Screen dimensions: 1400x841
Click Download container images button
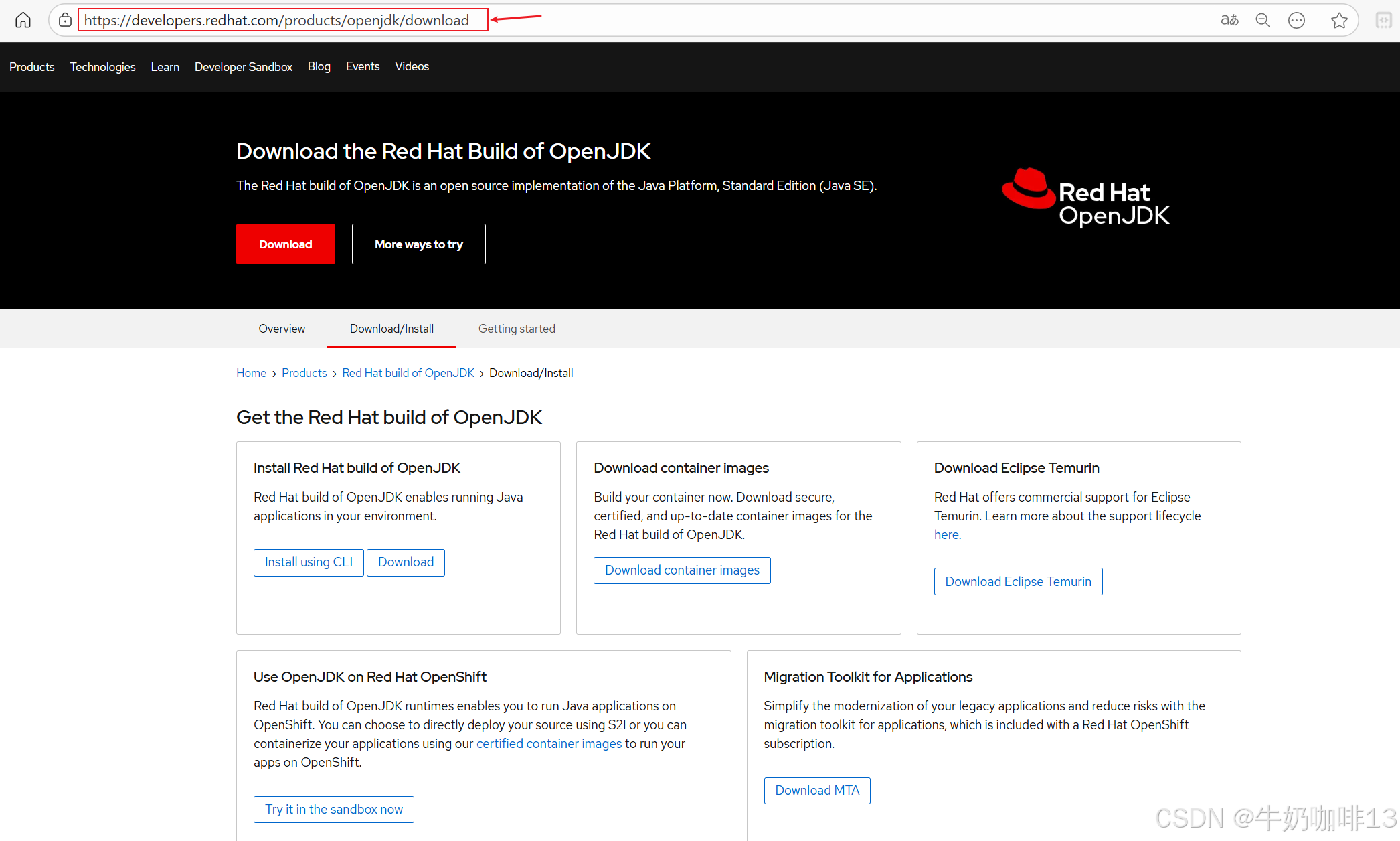point(682,570)
